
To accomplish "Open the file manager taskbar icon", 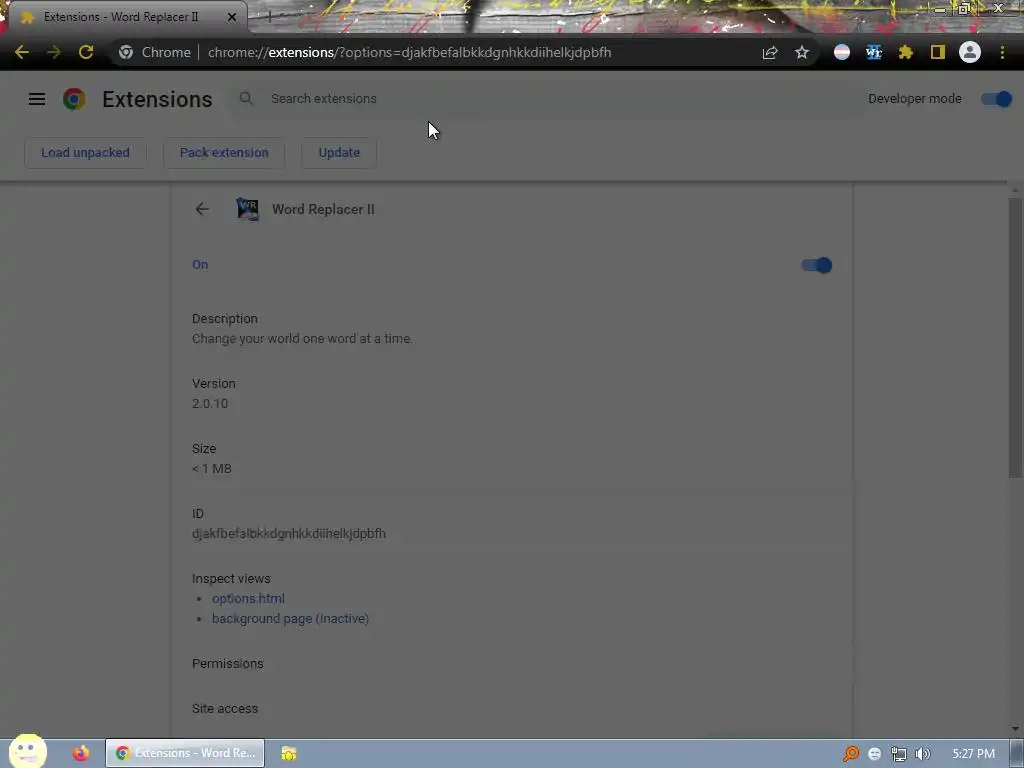I will [289, 754].
